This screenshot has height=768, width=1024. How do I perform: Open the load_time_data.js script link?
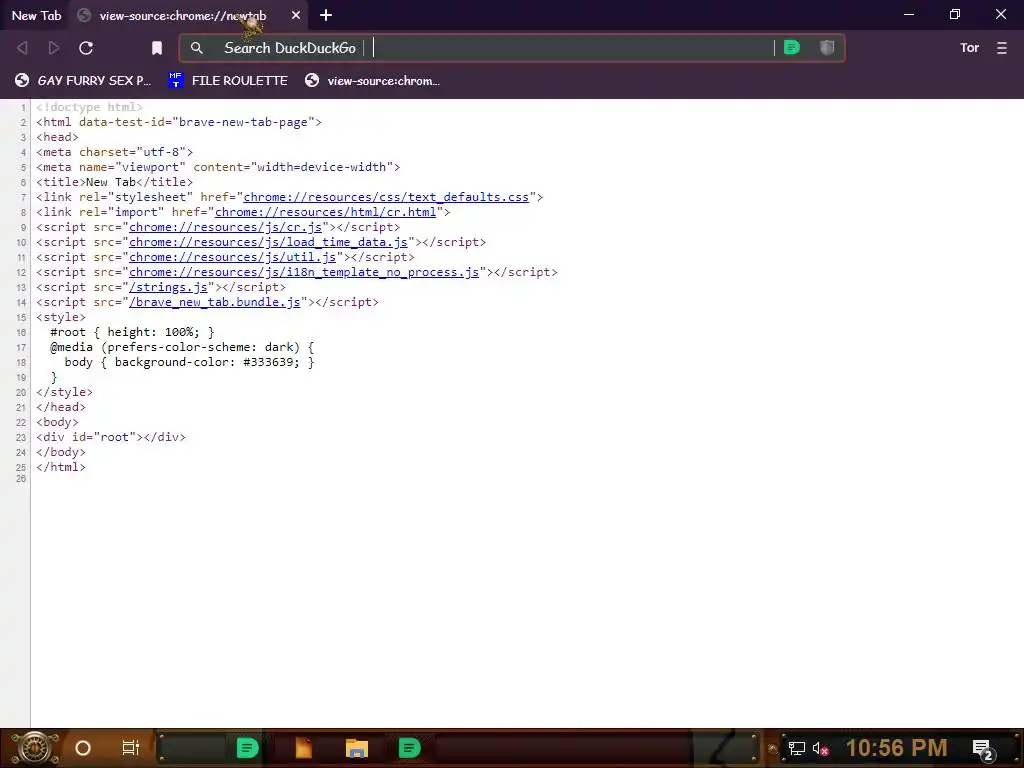click(268, 242)
